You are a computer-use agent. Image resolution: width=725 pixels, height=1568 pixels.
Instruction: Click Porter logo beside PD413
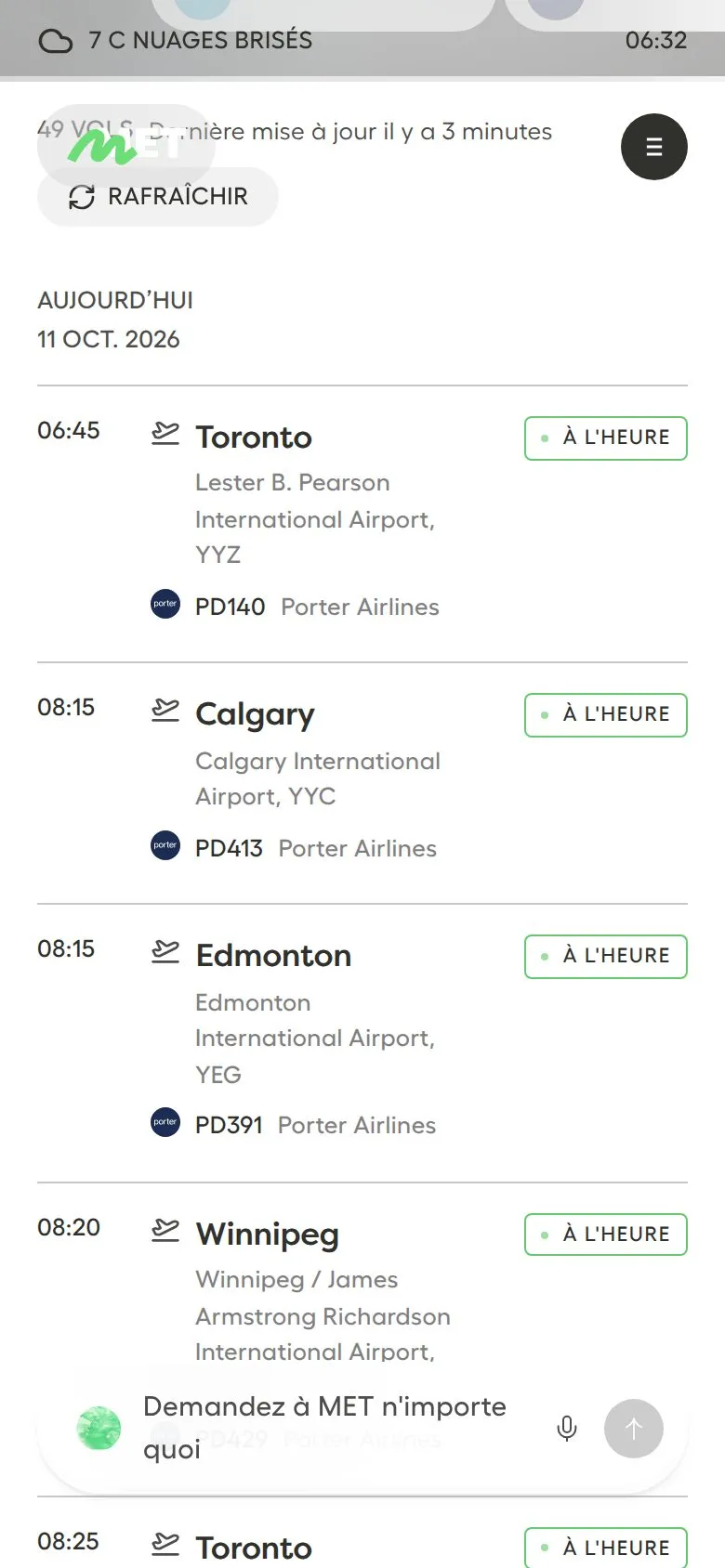(x=165, y=845)
